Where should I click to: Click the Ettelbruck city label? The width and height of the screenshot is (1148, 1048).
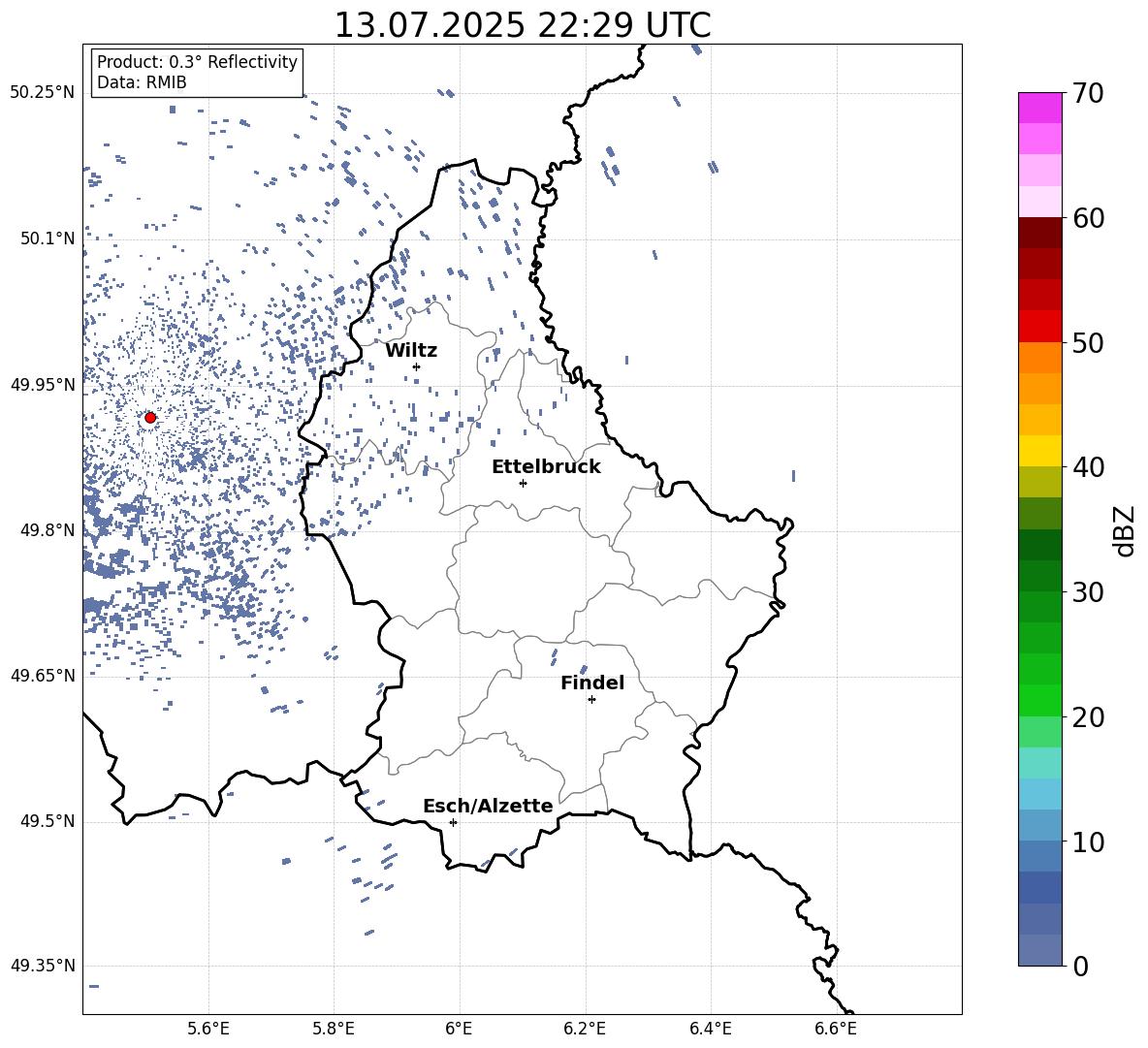pyautogui.click(x=546, y=467)
